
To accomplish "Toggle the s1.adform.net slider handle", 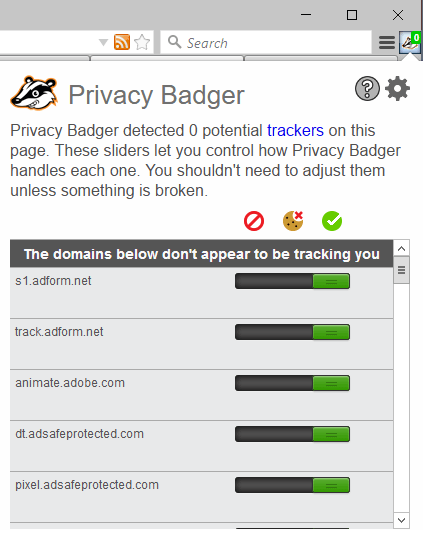I will (331, 281).
